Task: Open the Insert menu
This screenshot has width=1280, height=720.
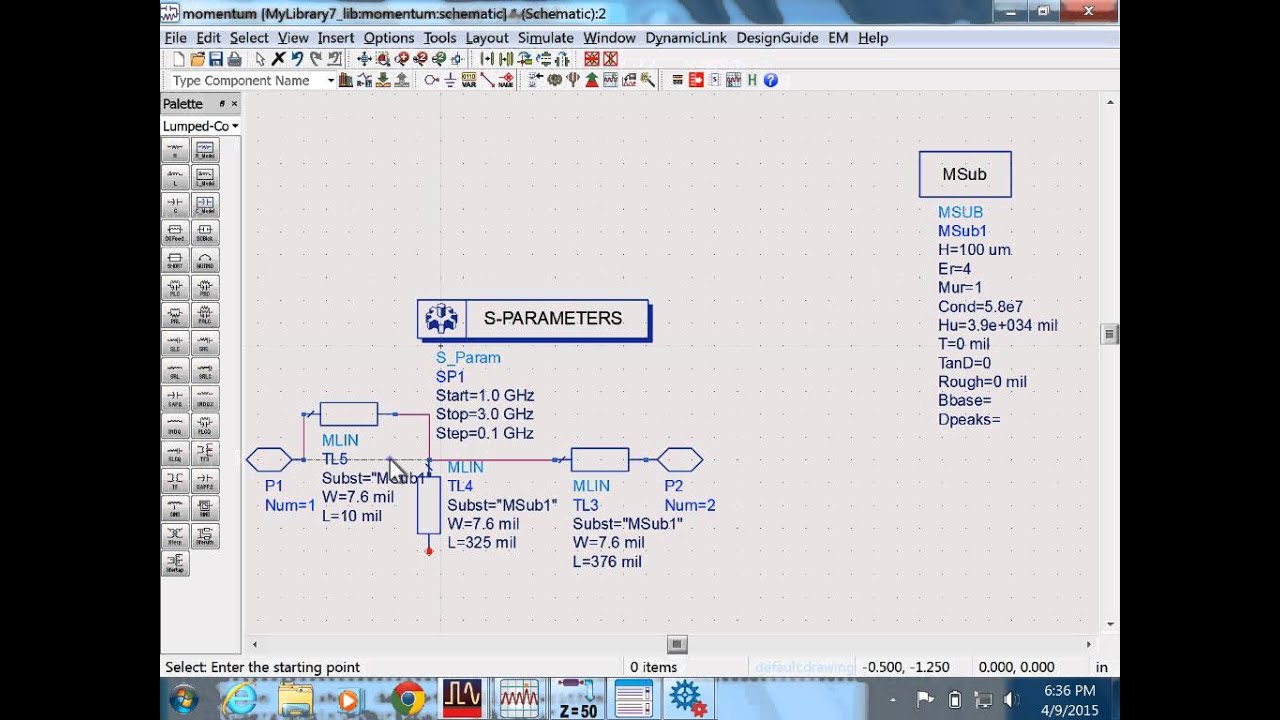Action: click(336, 38)
